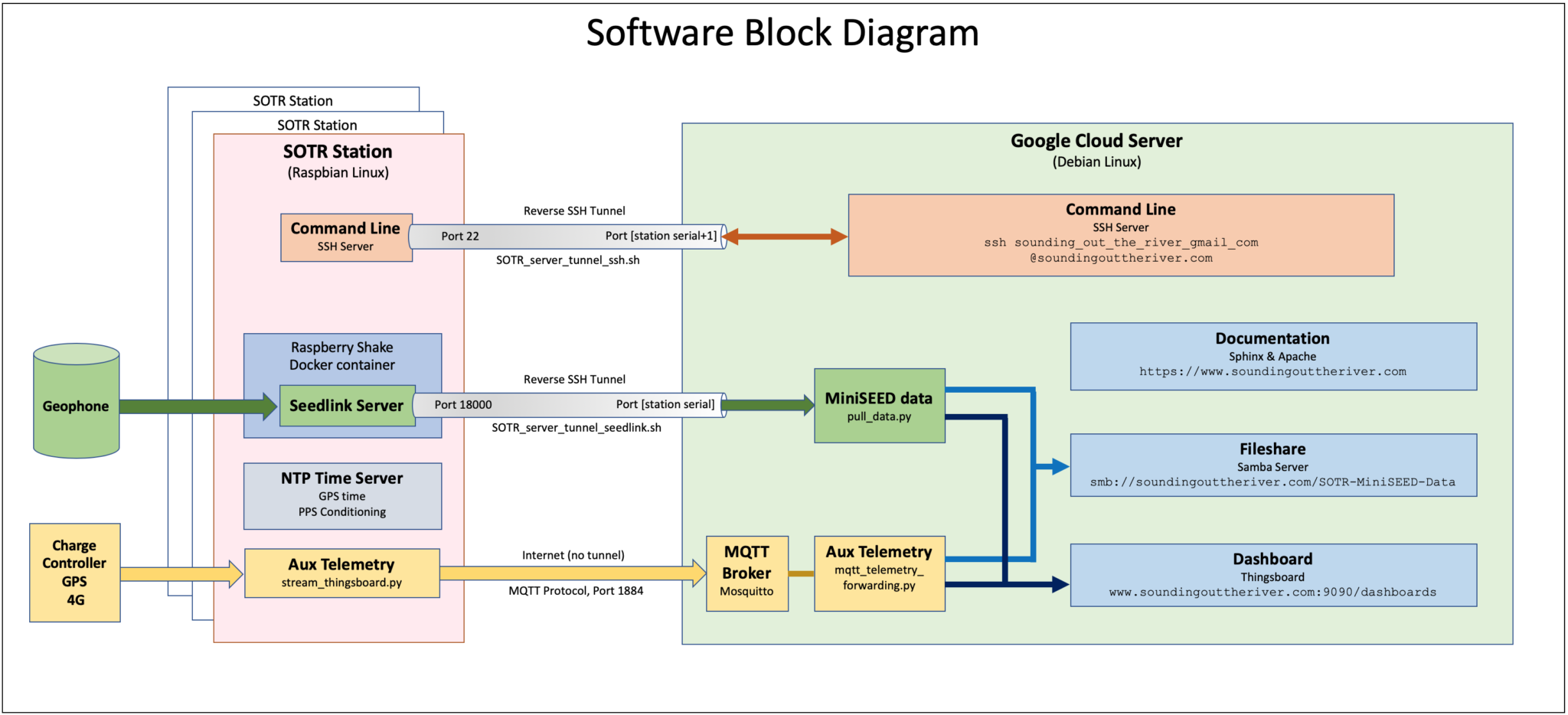
Task: Select the topmost SOTR Station tab
Action: tap(292, 100)
